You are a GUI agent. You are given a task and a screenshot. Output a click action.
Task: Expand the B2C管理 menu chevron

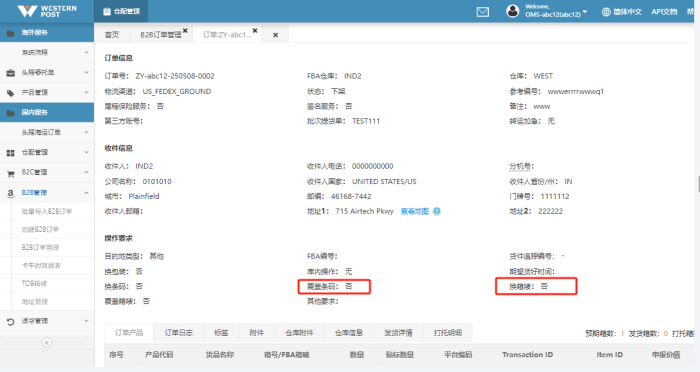[86, 172]
